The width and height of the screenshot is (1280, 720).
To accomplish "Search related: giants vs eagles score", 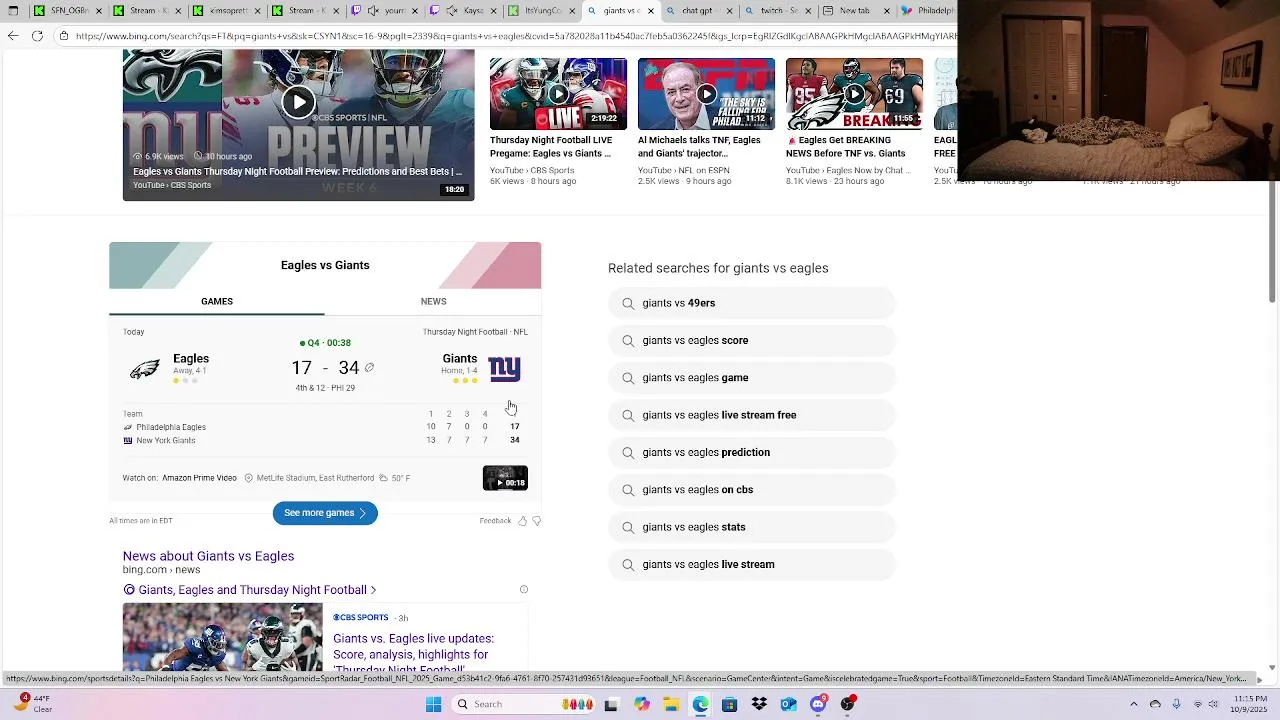I will click(x=751, y=340).
